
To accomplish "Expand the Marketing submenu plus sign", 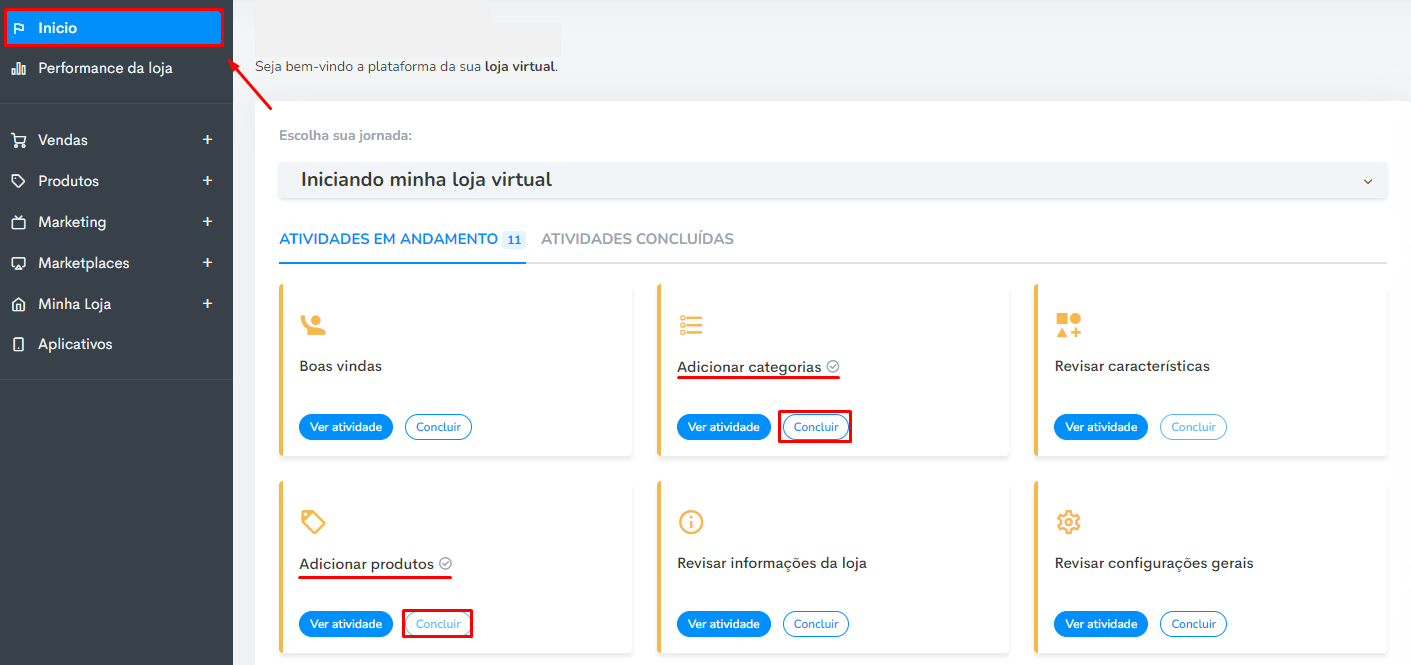I will 208,222.
